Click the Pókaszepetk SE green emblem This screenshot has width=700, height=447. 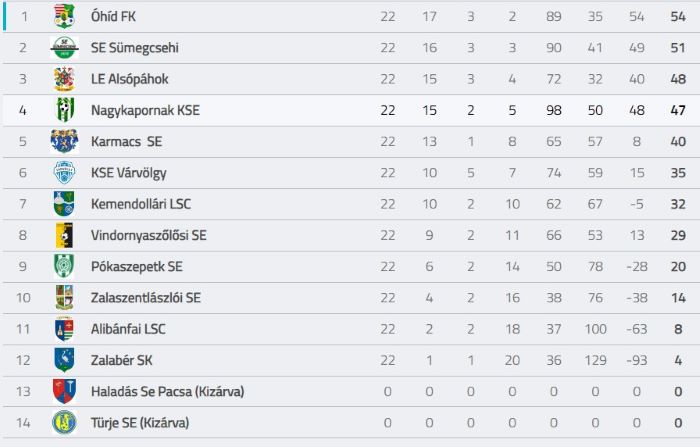tap(64, 266)
